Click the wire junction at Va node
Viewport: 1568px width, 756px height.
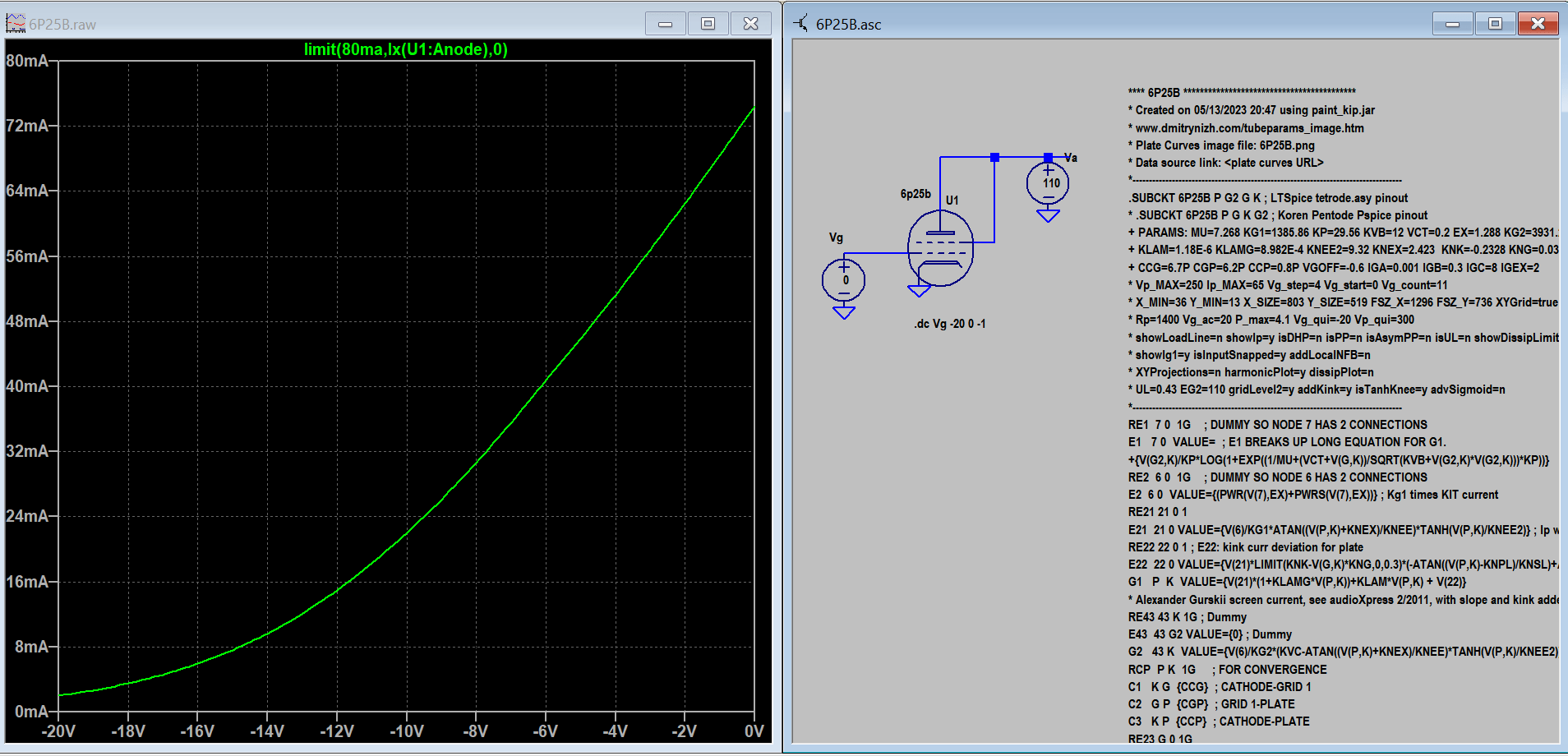tap(1049, 157)
